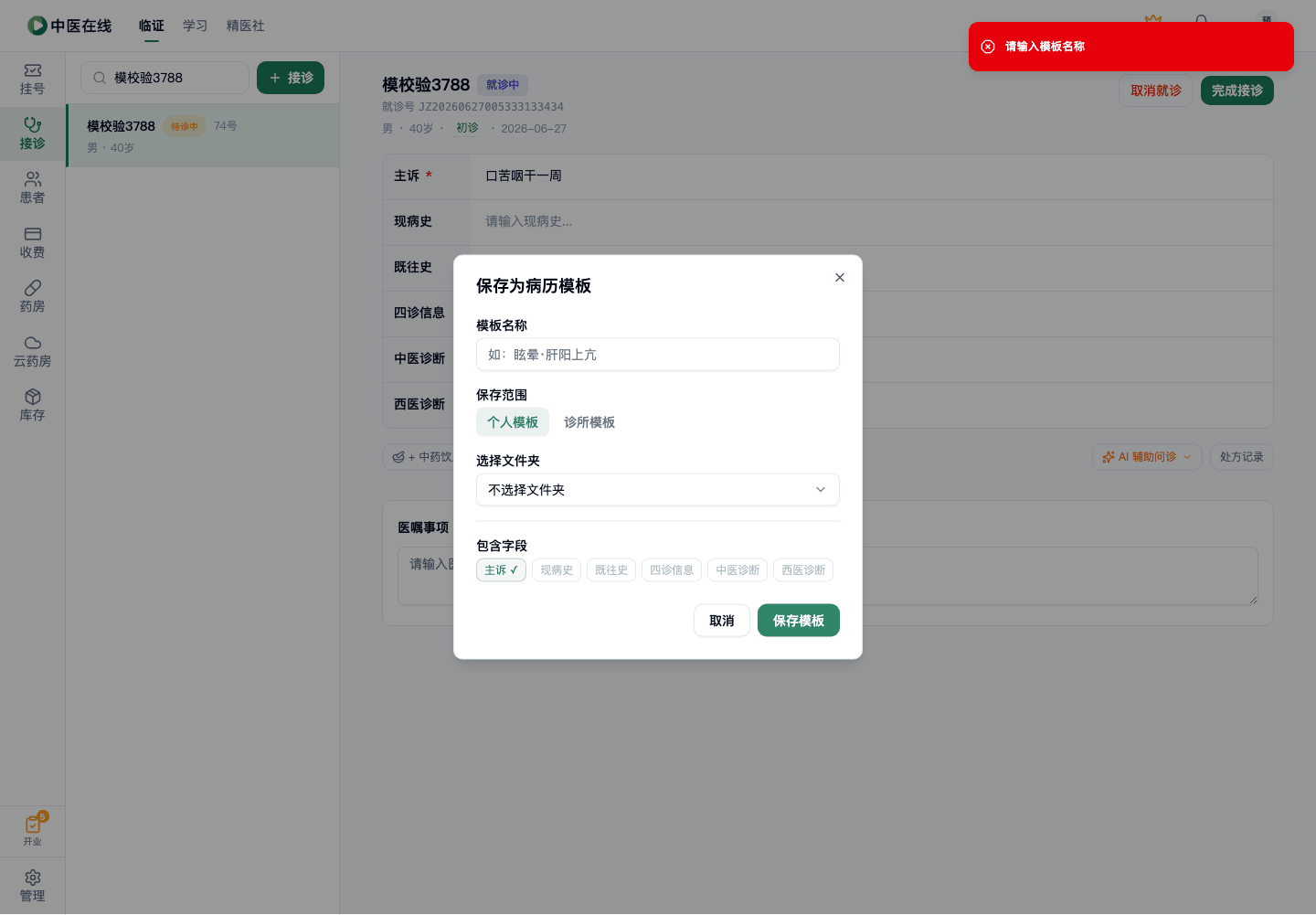This screenshot has height=915, width=1316.
Task: Select the 接诊 stethoscope sidebar icon
Action: tap(33, 124)
